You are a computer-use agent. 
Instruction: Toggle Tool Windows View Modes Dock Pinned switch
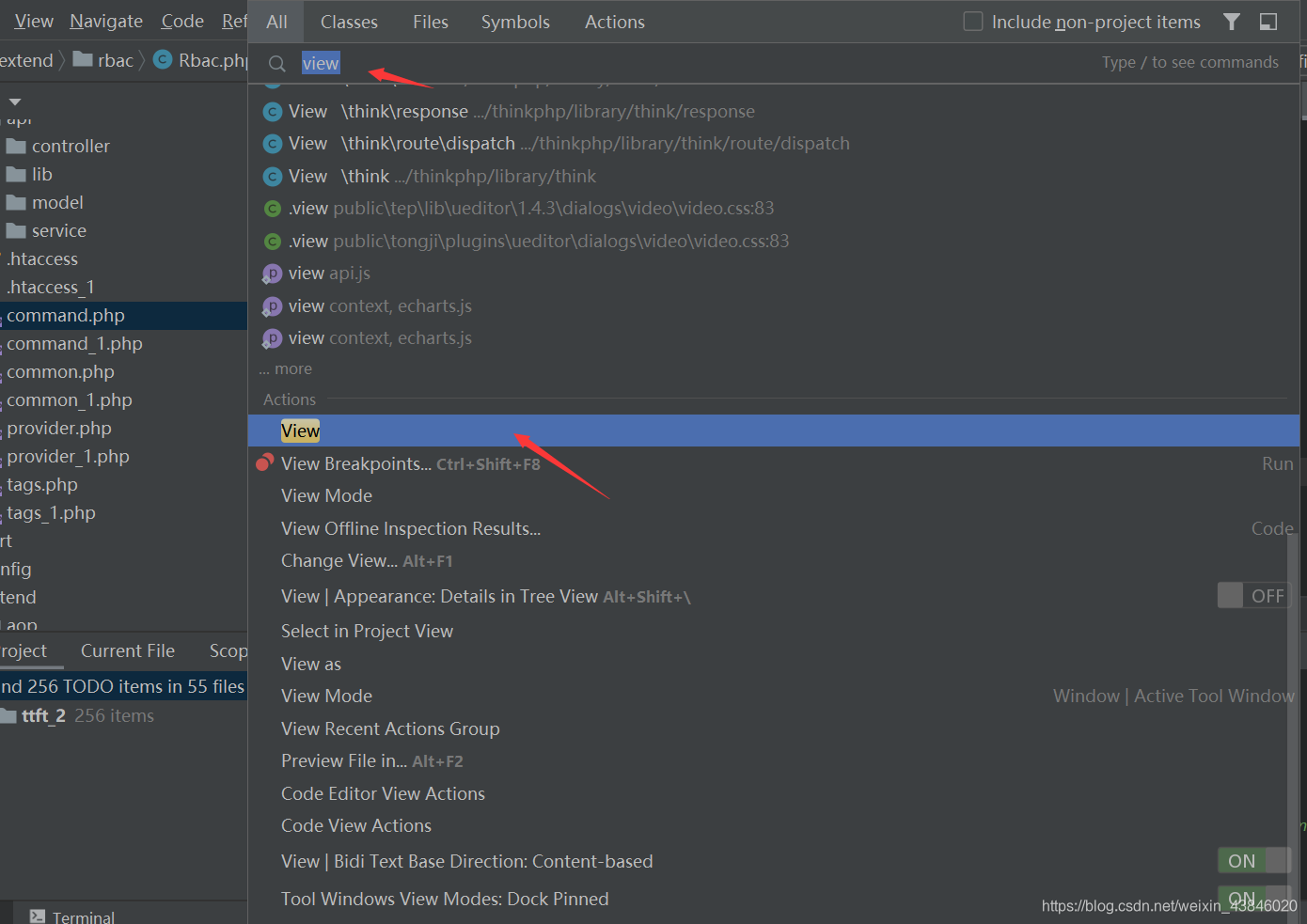click(x=1253, y=897)
